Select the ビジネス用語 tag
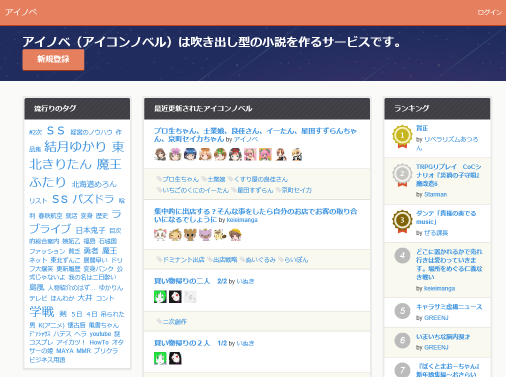This screenshot has width=506, height=377. coord(47,360)
